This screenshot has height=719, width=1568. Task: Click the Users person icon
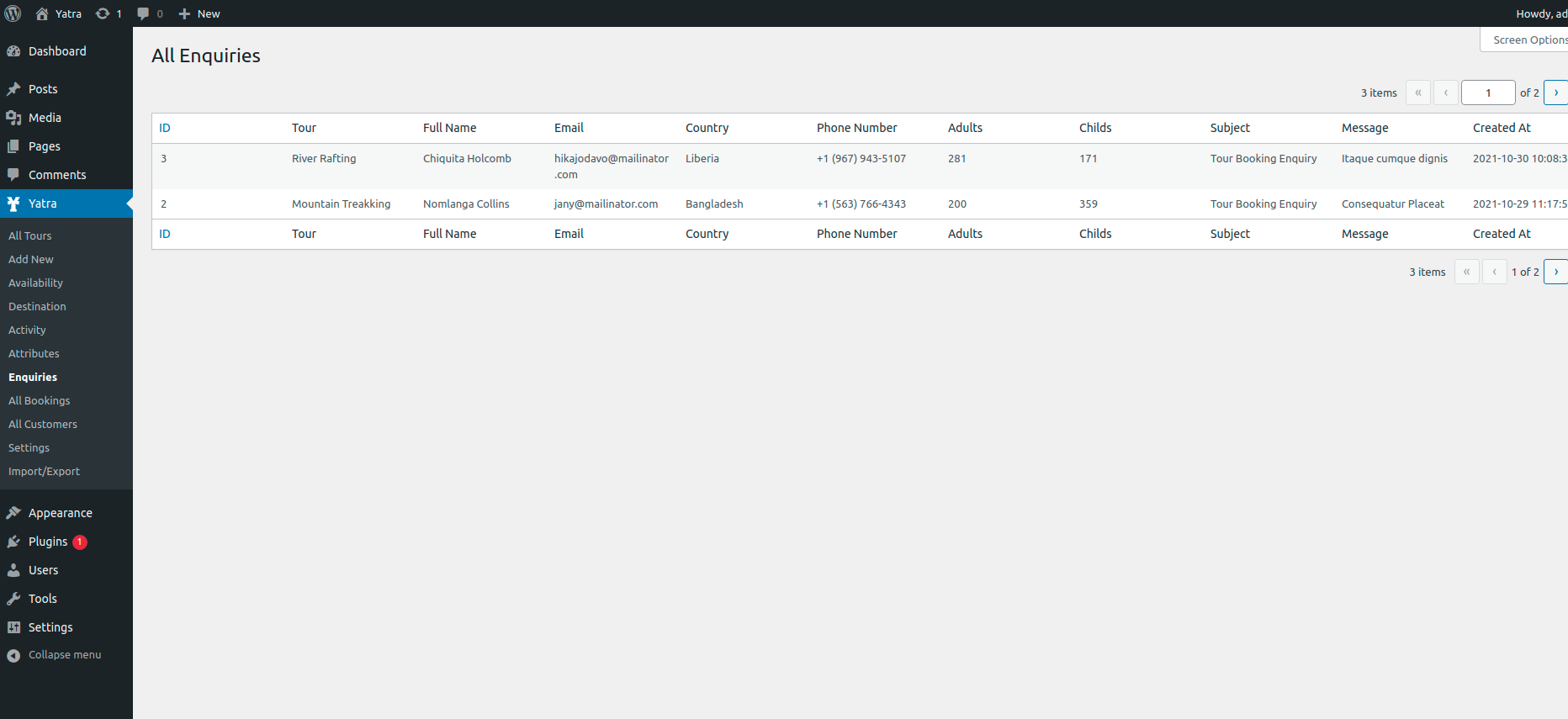pyautogui.click(x=13, y=570)
